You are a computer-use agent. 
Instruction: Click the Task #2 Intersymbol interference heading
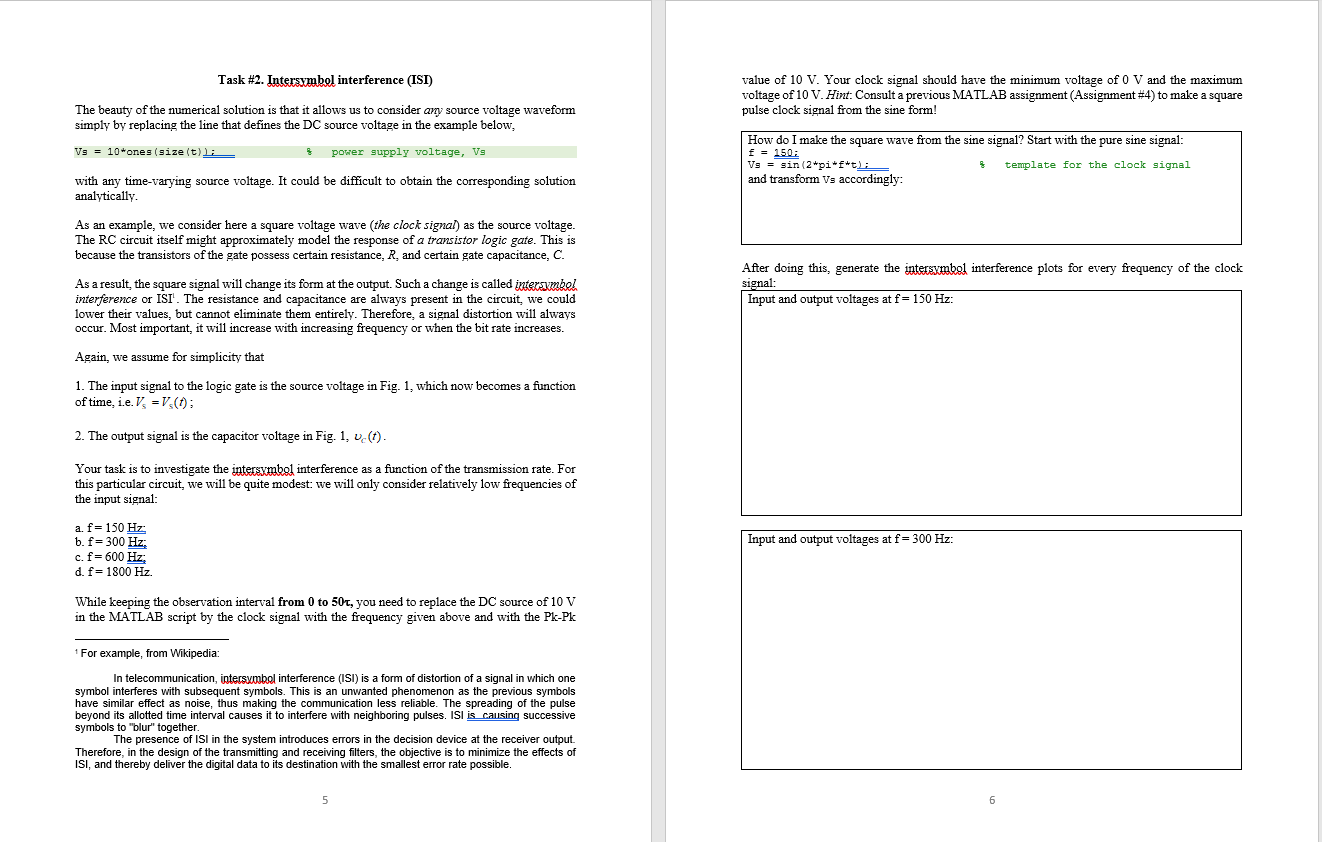pyautogui.click(x=325, y=80)
